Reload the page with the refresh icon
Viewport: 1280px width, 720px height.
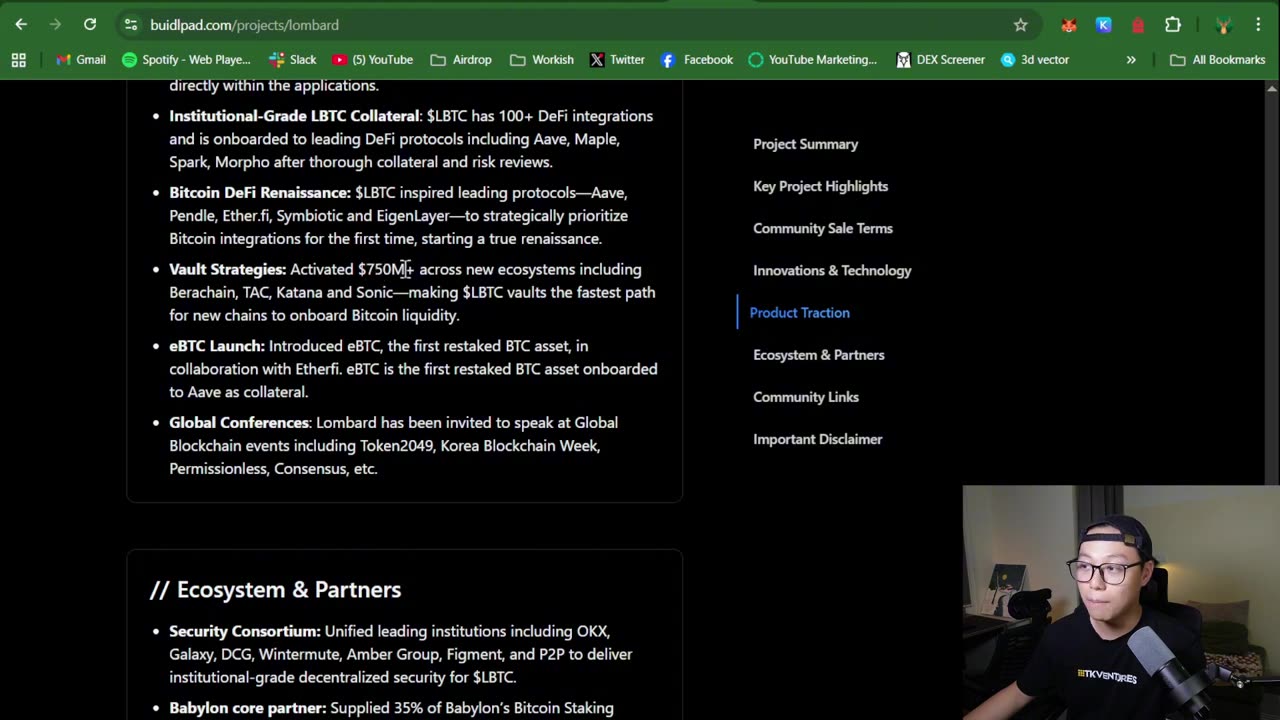pyautogui.click(x=90, y=24)
